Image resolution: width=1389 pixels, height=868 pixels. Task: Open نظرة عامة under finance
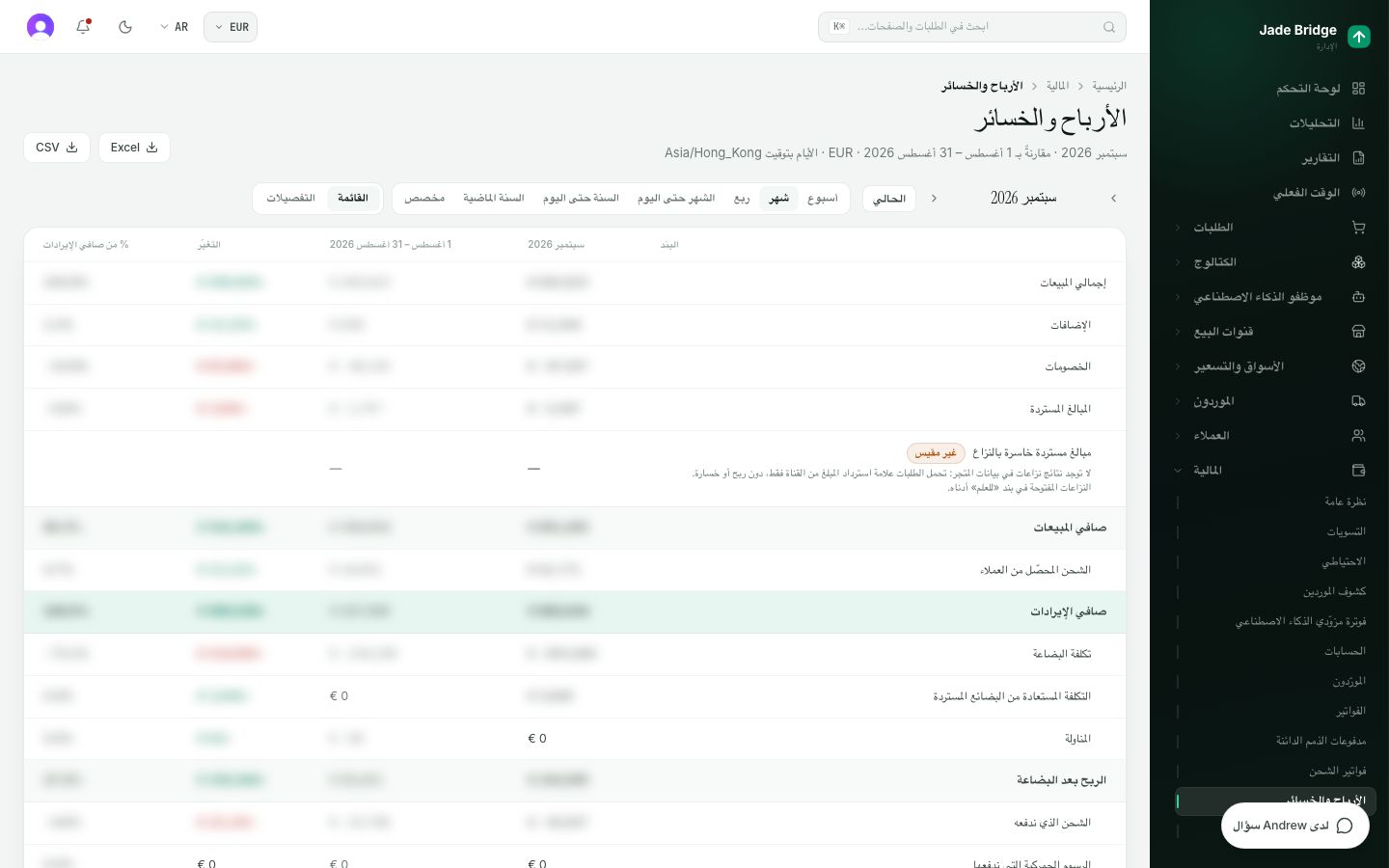(1346, 502)
